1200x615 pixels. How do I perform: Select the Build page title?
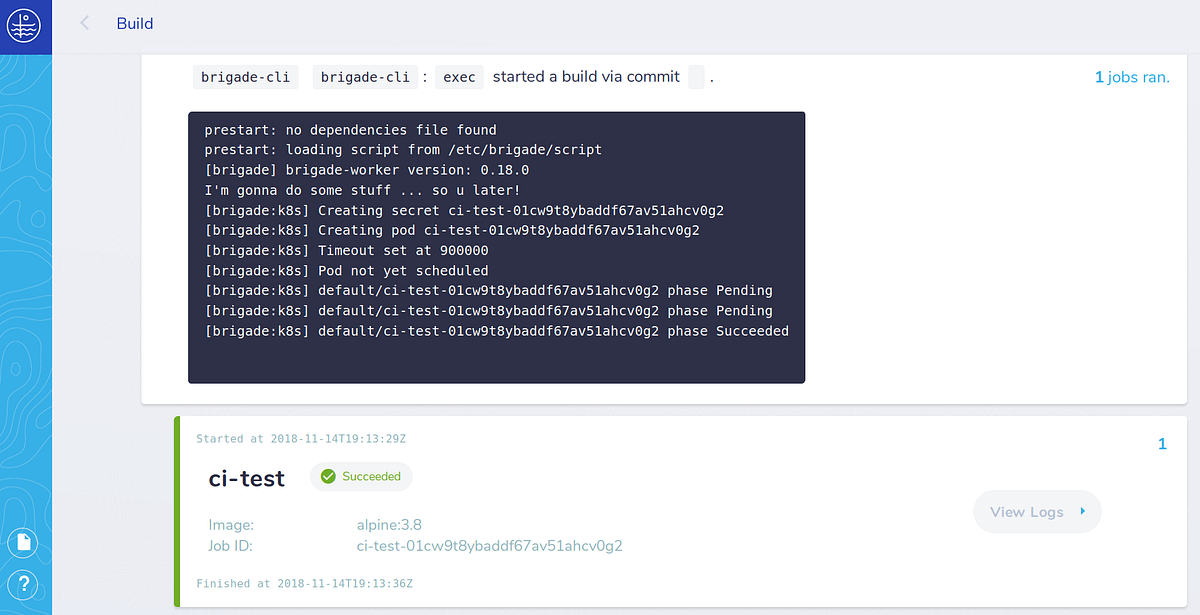coord(135,23)
